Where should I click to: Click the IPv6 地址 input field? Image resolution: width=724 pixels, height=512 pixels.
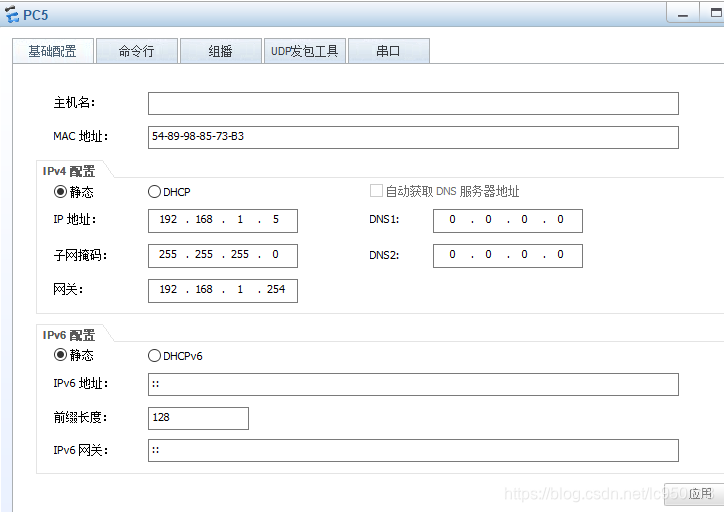(413, 385)
